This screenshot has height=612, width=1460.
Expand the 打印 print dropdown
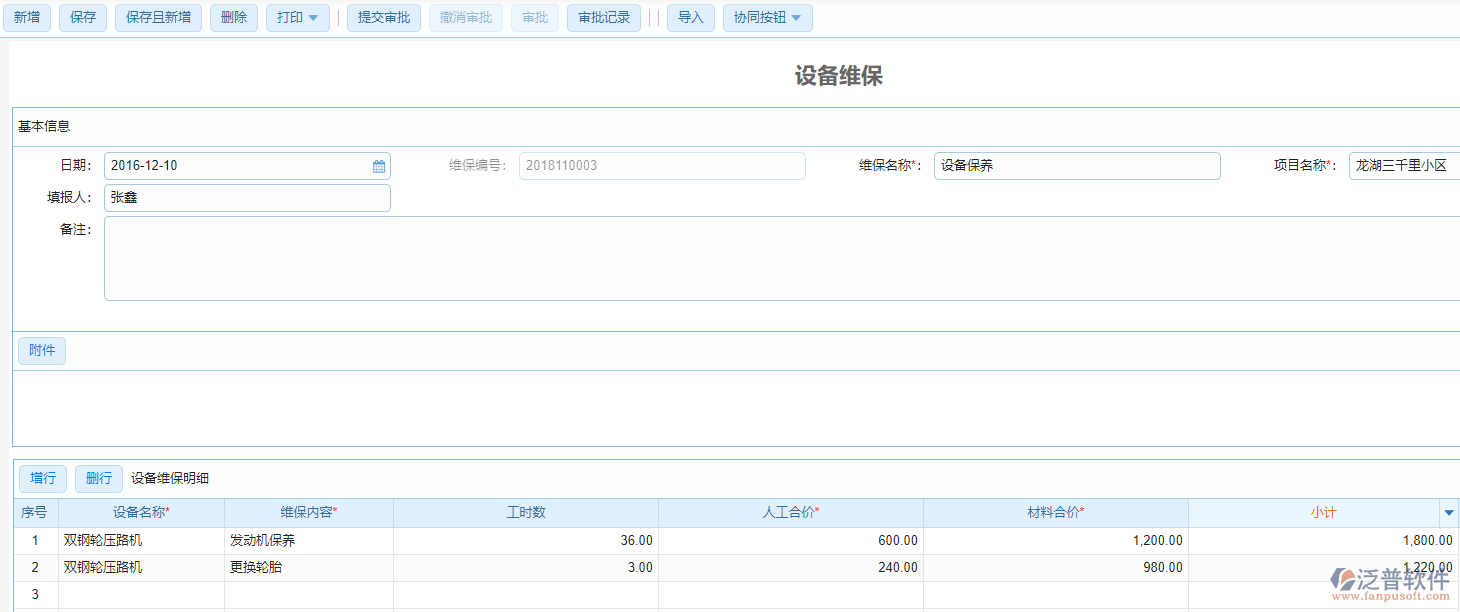click(x=297, y=17)
